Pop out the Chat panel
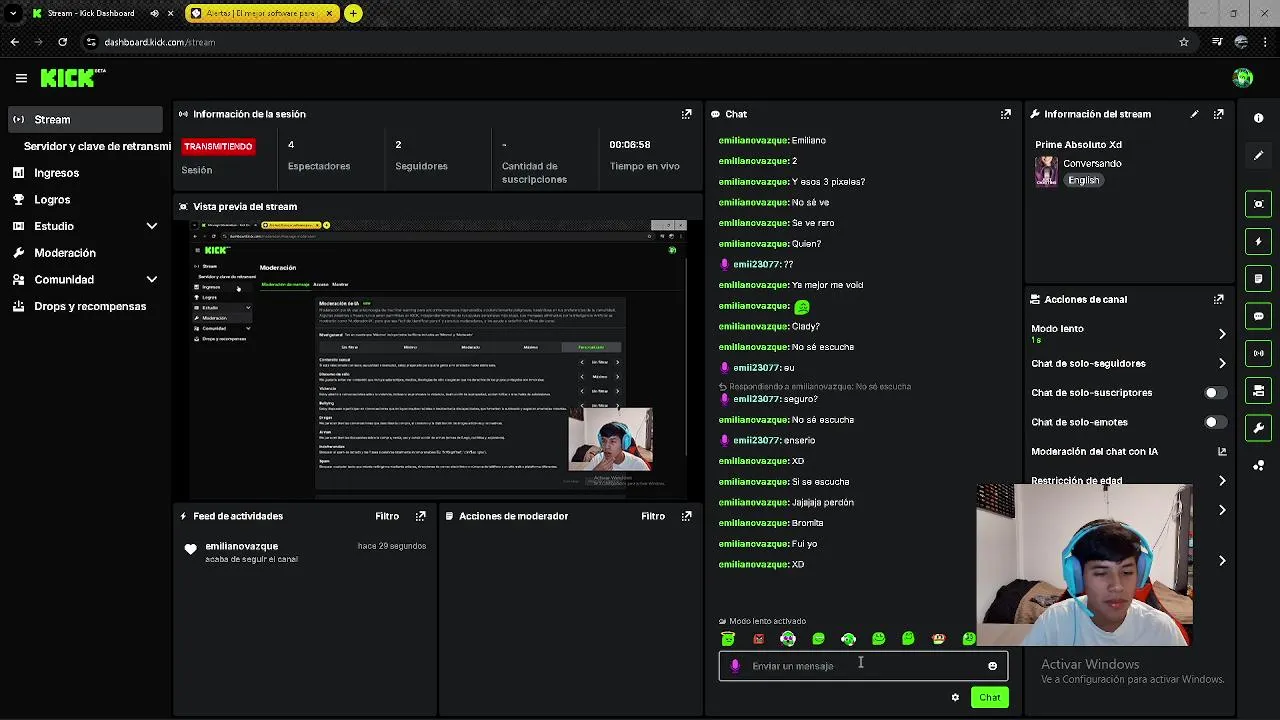 click(1005, 114)
